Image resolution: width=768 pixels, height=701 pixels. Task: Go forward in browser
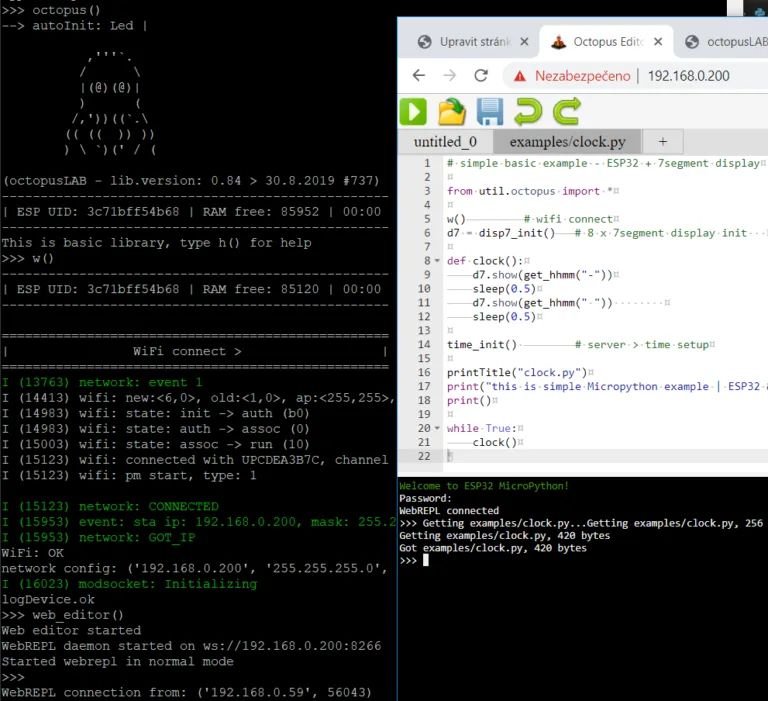[x=450, y=75]
